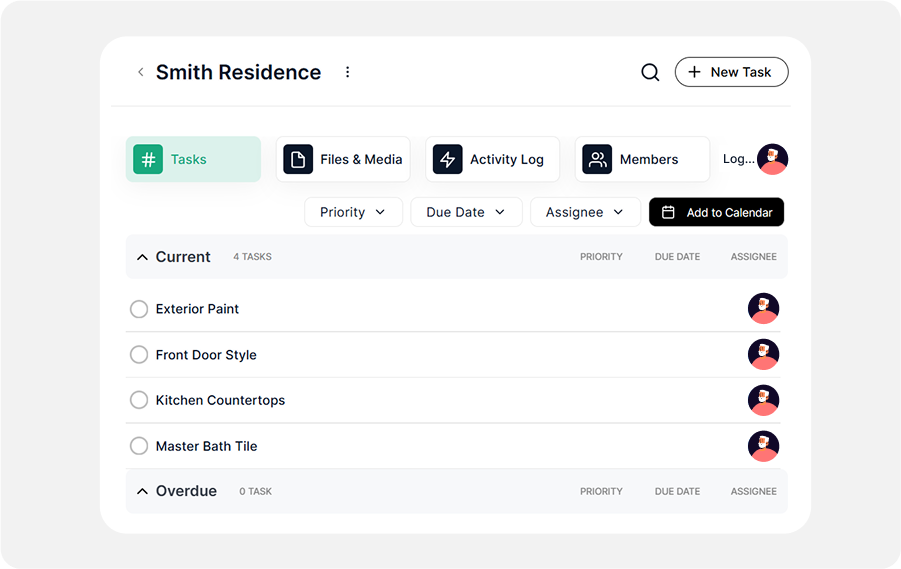This screenshot has height=569, width=901.
Task: Click the Activity Log lightning icon
Action: tap(447, 159)
